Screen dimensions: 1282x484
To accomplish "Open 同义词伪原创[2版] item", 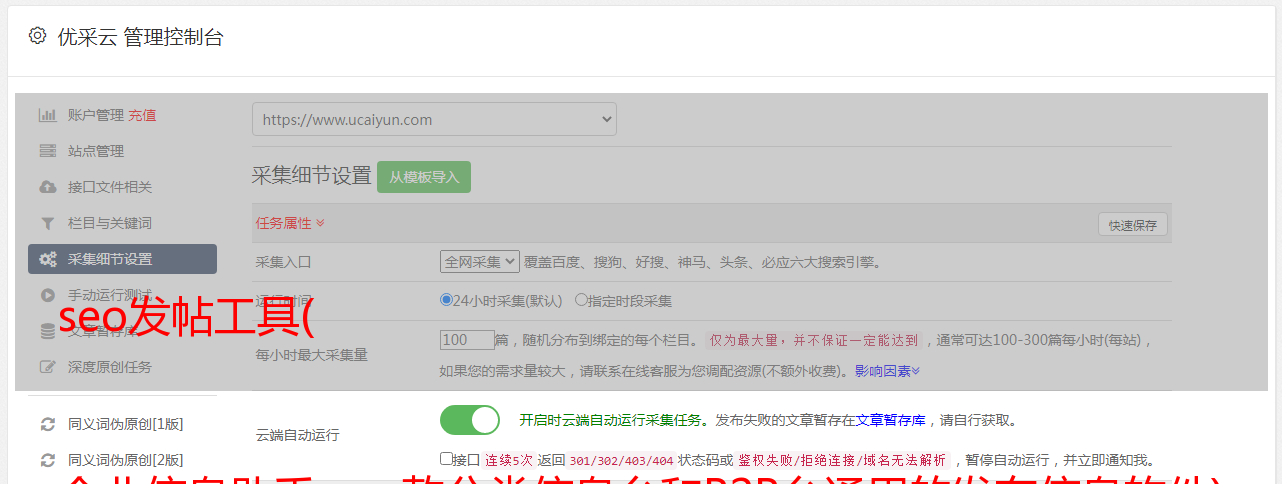I will [x=125, y=460].
